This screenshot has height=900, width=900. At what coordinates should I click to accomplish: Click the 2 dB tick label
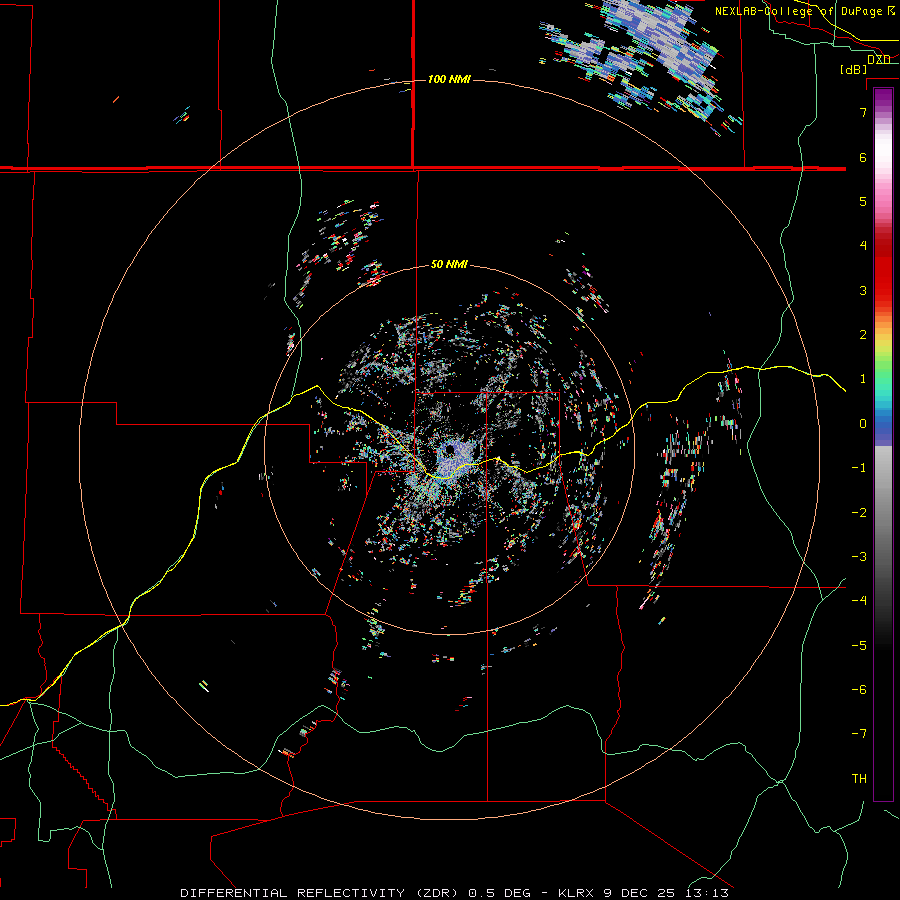[x=863, y=335]
